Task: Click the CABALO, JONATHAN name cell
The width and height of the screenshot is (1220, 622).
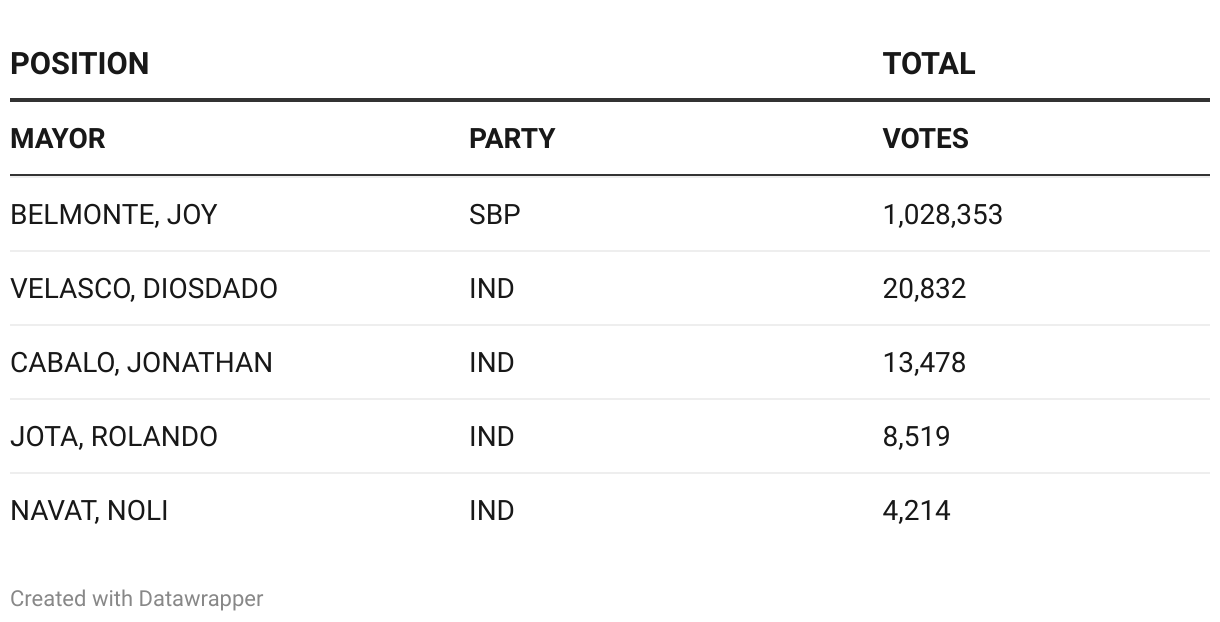Action: (x=141, y=362)
